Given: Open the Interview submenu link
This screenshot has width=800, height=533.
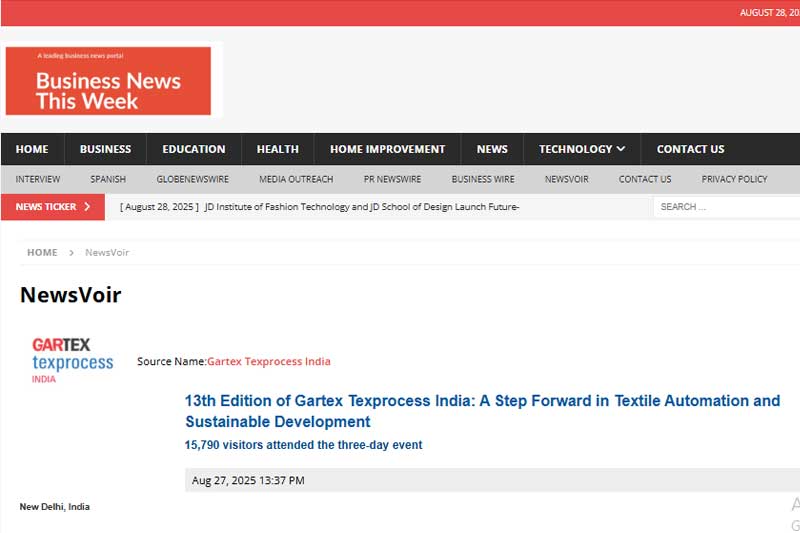Looking at the screenshot, I should (38, 179).
